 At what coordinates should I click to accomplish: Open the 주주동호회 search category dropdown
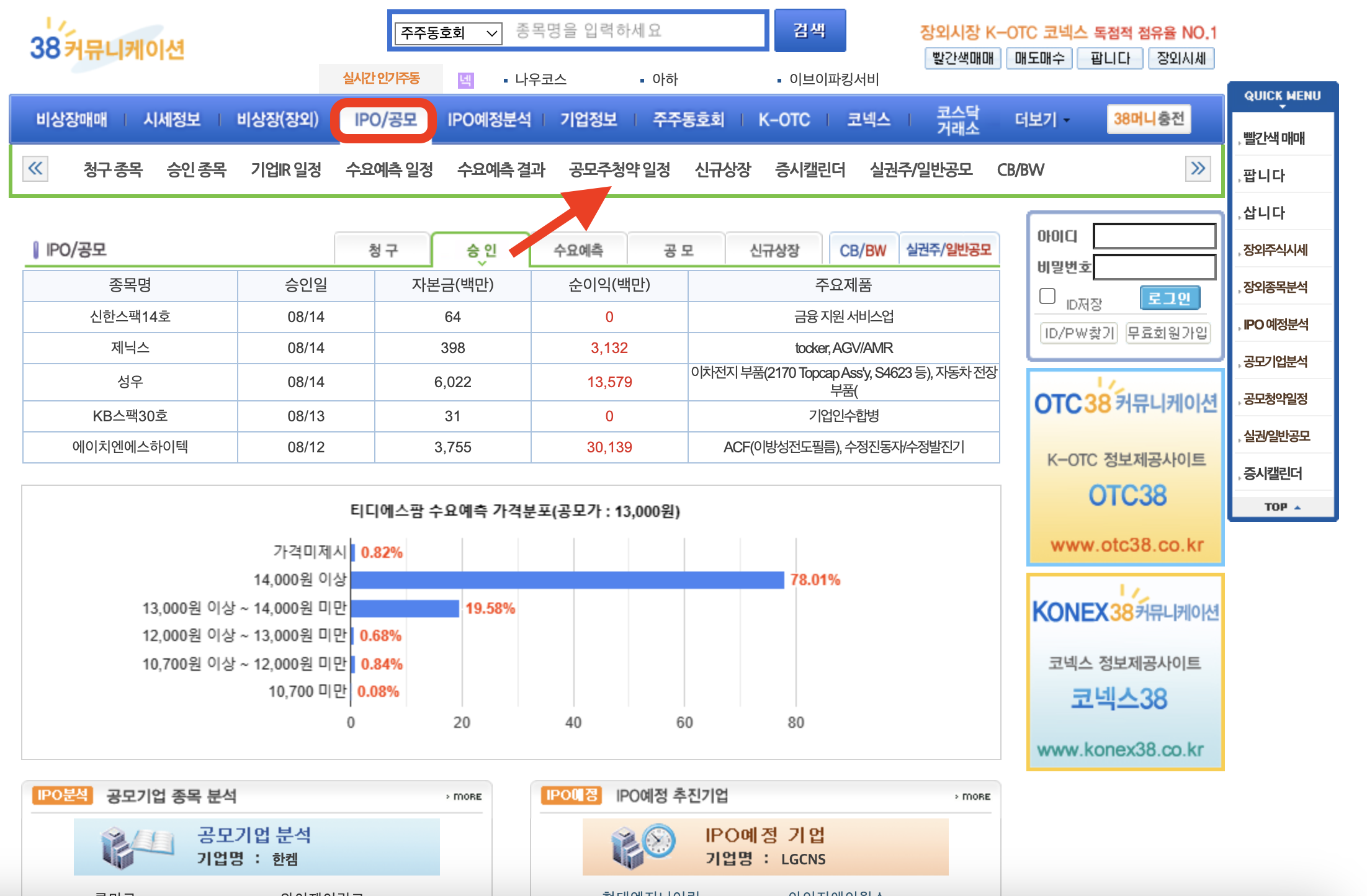[x=448, y=32]
